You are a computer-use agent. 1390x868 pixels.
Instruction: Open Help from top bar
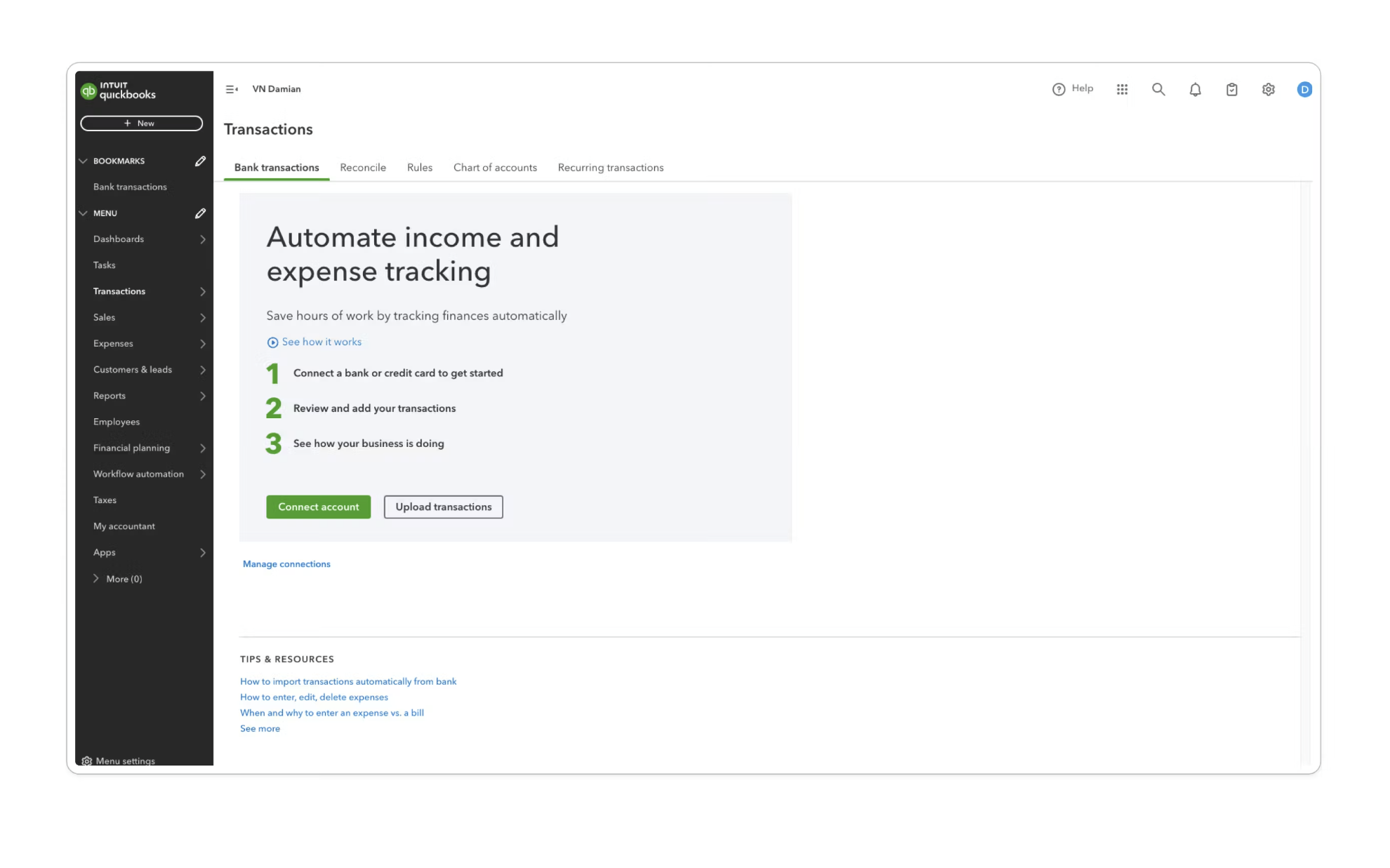pos(1072,89)
